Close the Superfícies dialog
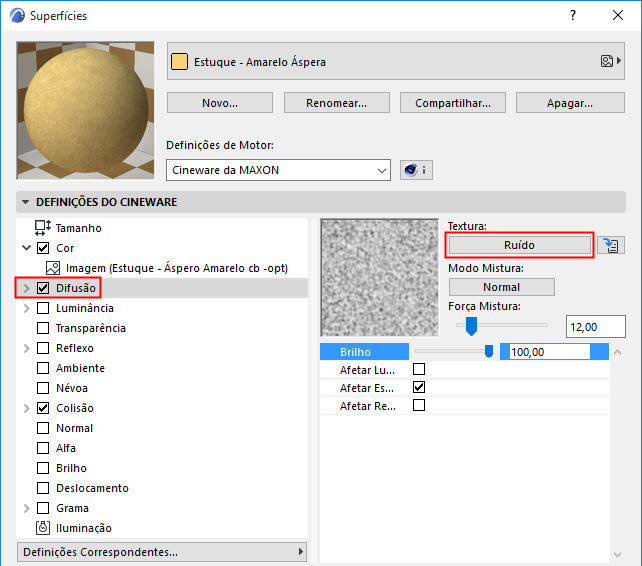The width and height of the screenshot is (642, 566). [618, 16]
